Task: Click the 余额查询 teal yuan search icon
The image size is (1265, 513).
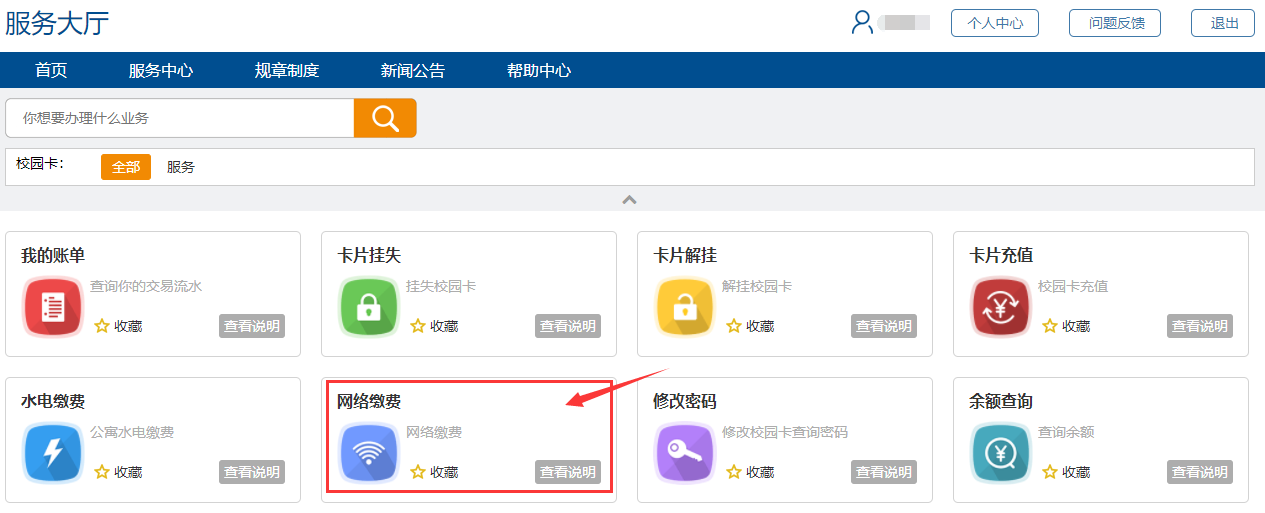Action: click(1001, 454)
